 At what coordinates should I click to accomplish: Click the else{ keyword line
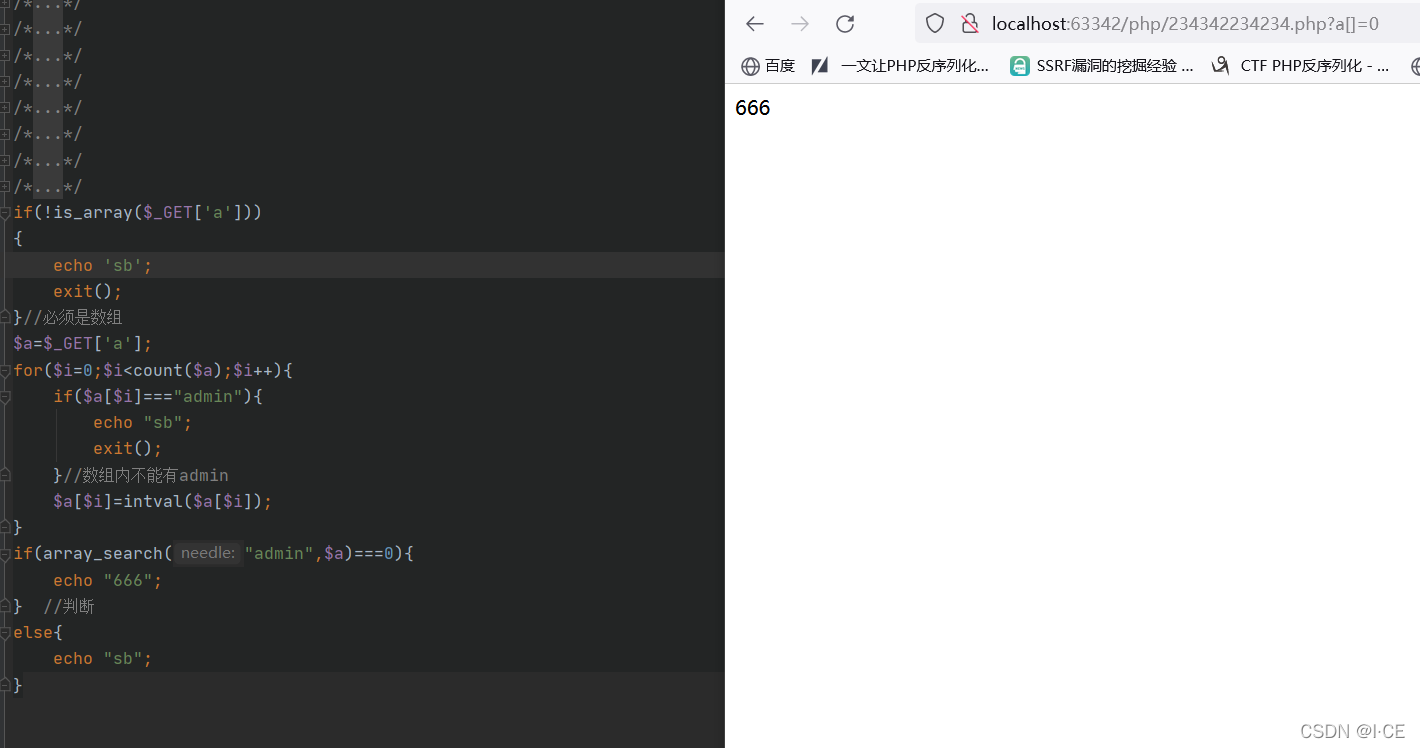point(38,632)
